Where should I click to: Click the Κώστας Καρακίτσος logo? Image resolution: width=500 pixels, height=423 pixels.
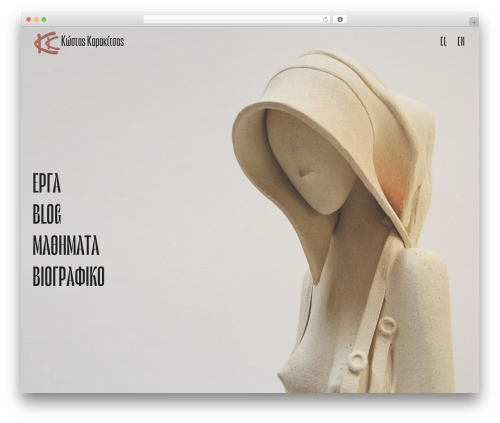[79, 42]
